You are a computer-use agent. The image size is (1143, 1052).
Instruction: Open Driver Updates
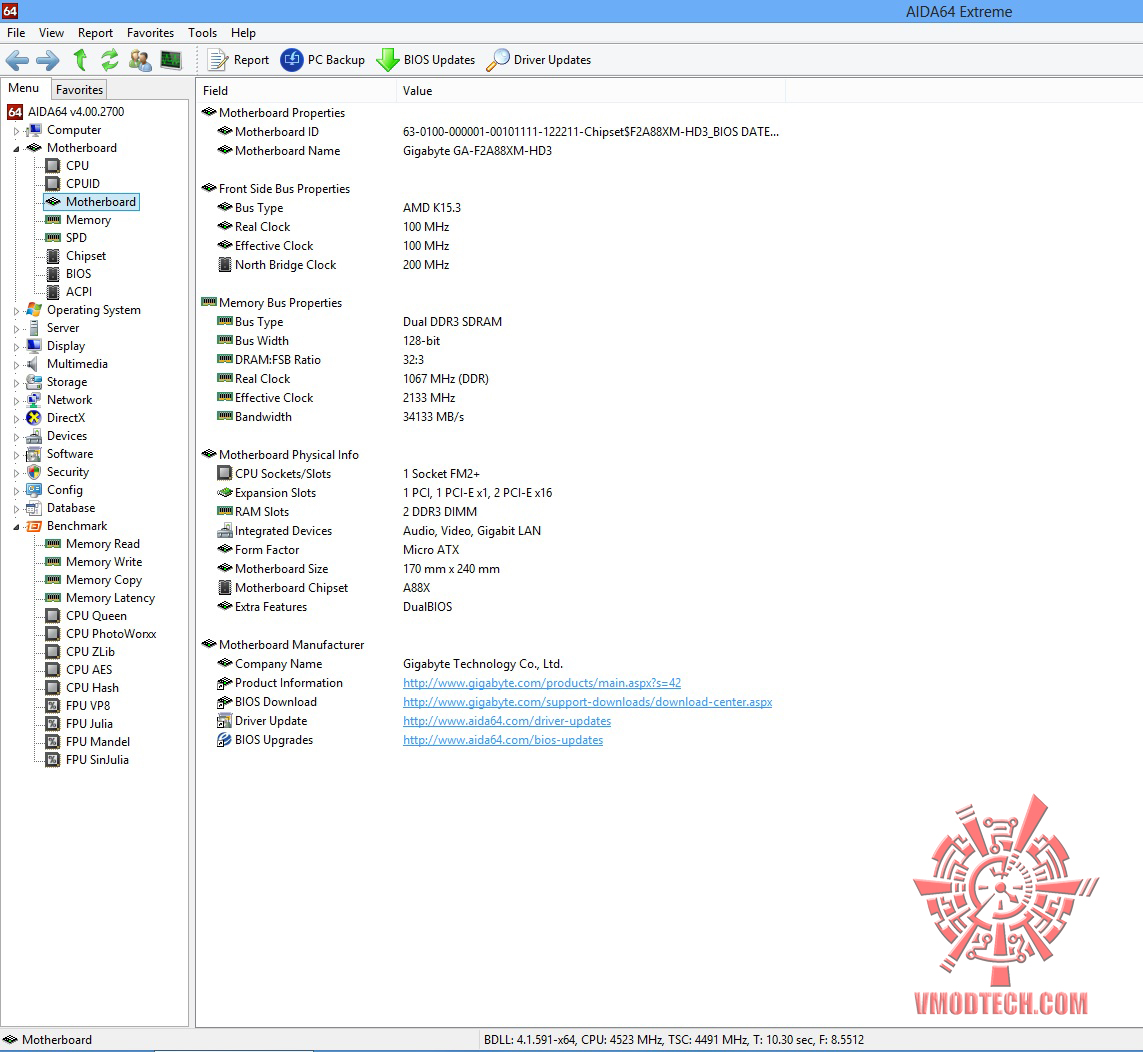click(x=539, y=60)
